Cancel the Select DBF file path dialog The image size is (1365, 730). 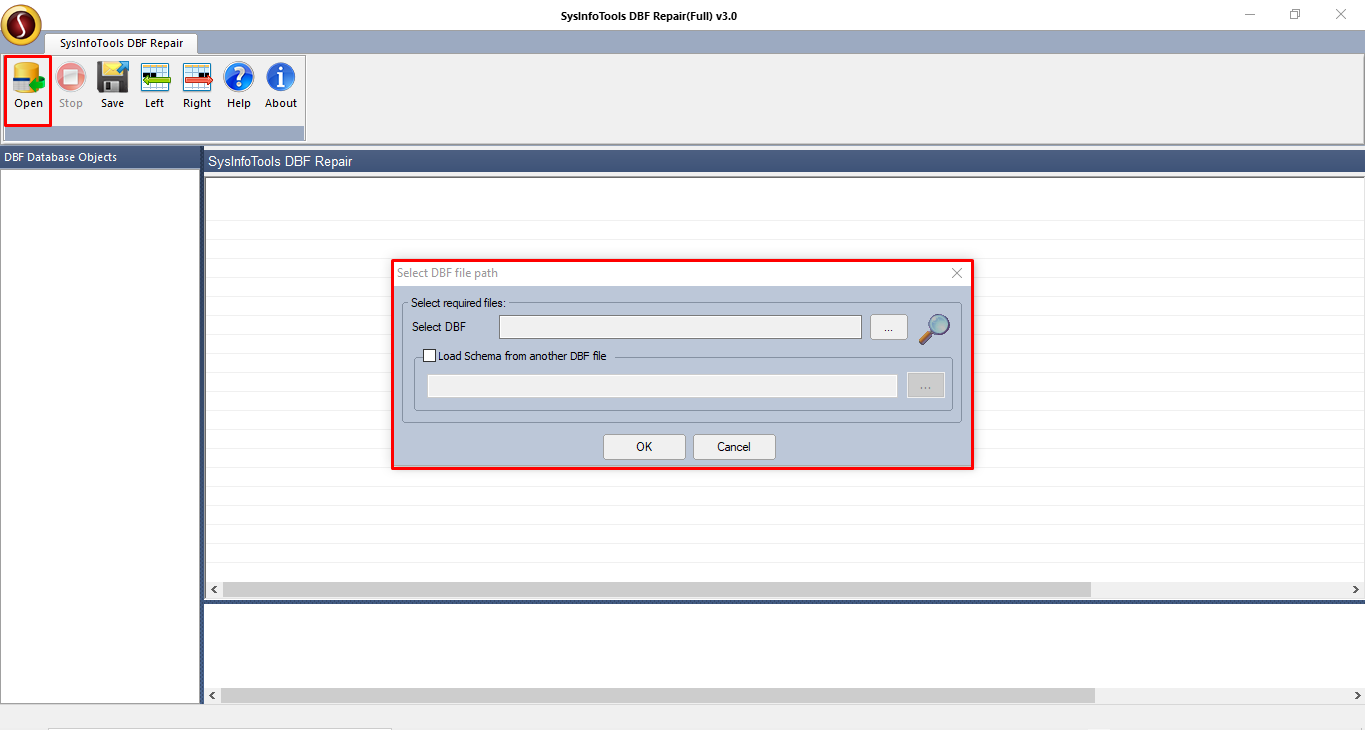[x=734, y=447]
